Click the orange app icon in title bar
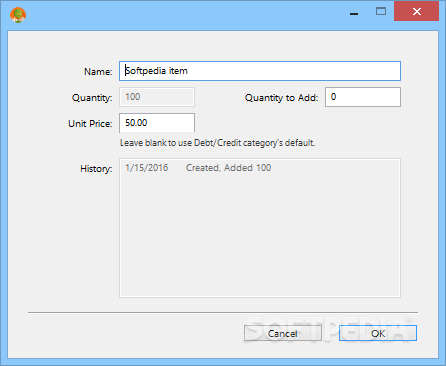Screen dimensions: 446x366 (x=18, y=15)
